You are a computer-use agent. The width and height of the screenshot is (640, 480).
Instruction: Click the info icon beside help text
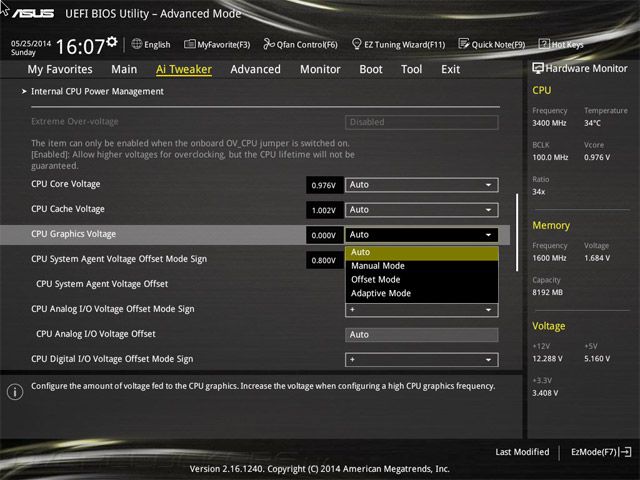point(15,392)
